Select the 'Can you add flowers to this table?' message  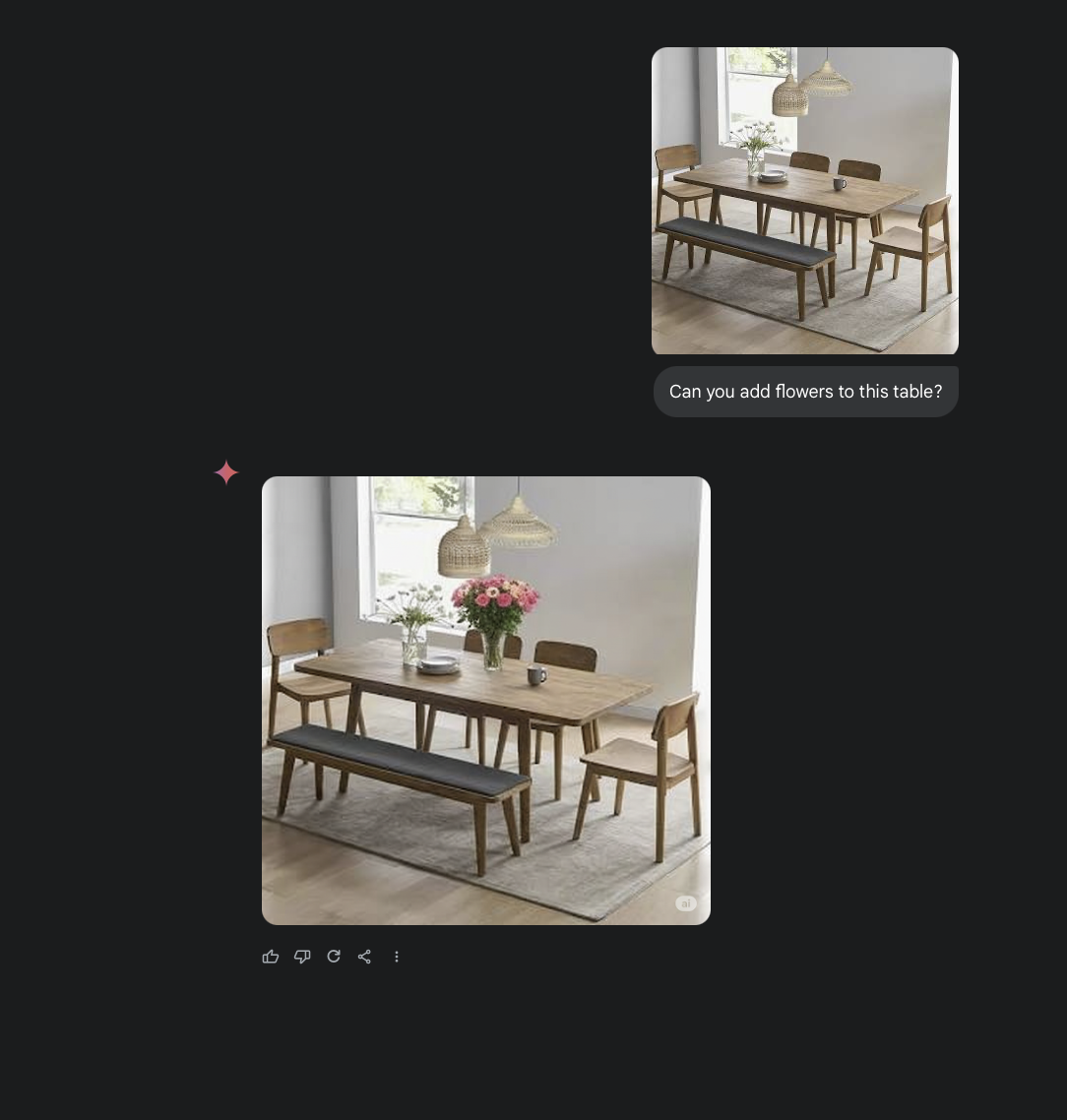click(805, 392)
